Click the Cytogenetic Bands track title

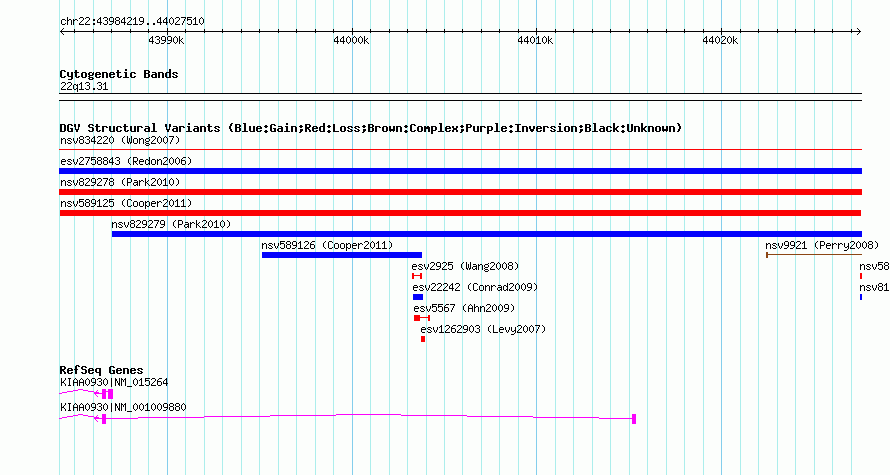click(119, 74)
